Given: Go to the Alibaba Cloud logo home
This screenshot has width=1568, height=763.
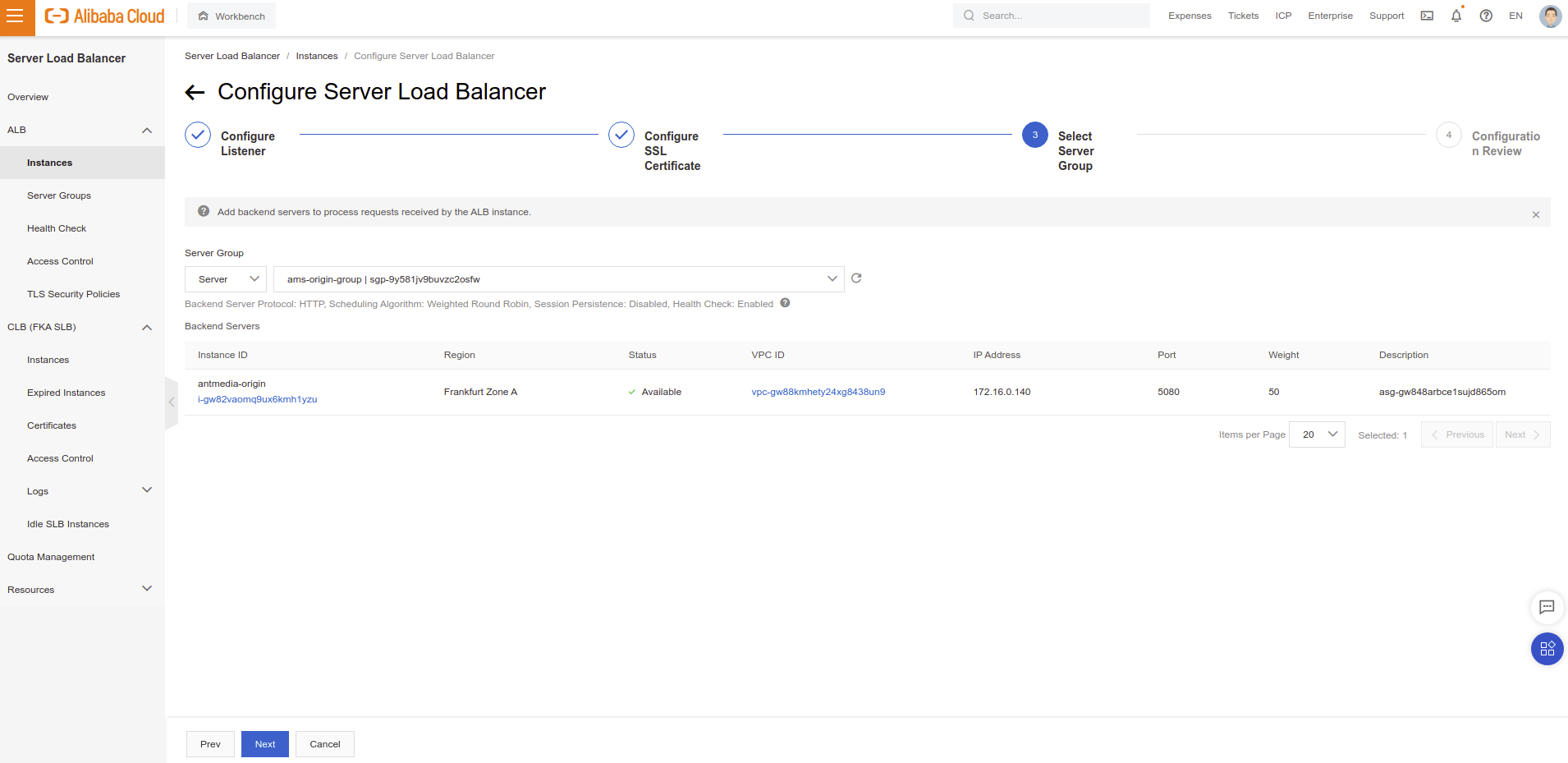Looking at the screenshot, I should coord(104,16).
